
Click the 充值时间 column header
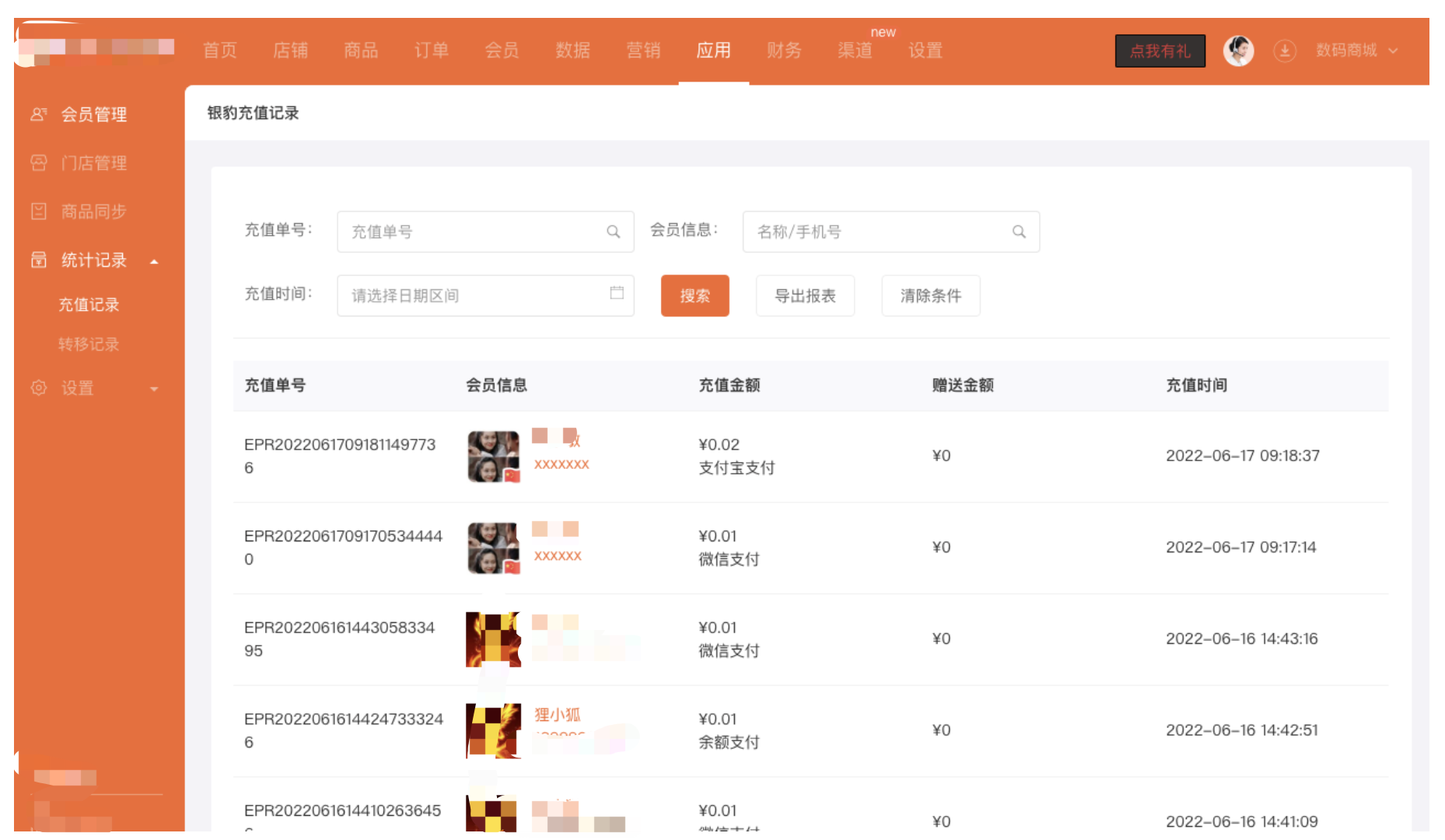[x=1196, y=385]
